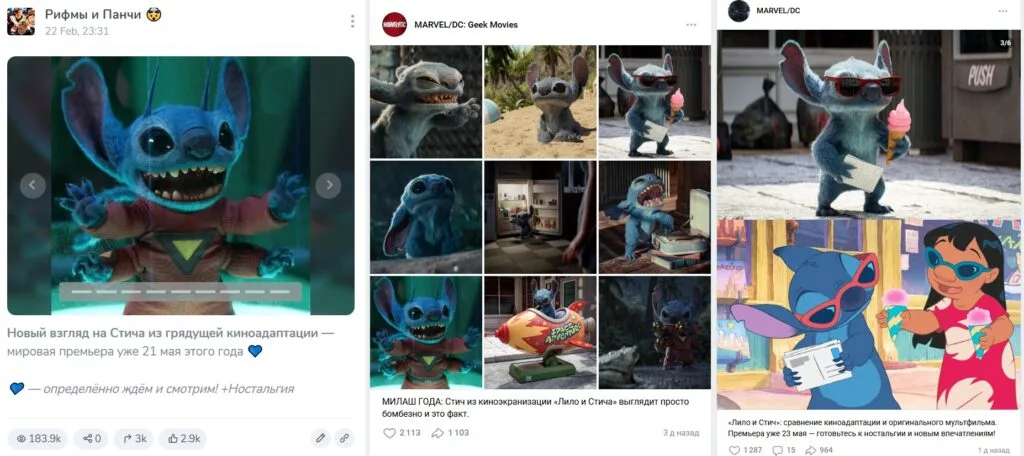Open the grid thumbnail of Stitch in red suit
The height and width of the screenshot is (456, 1024).
(x=426, y=333)
